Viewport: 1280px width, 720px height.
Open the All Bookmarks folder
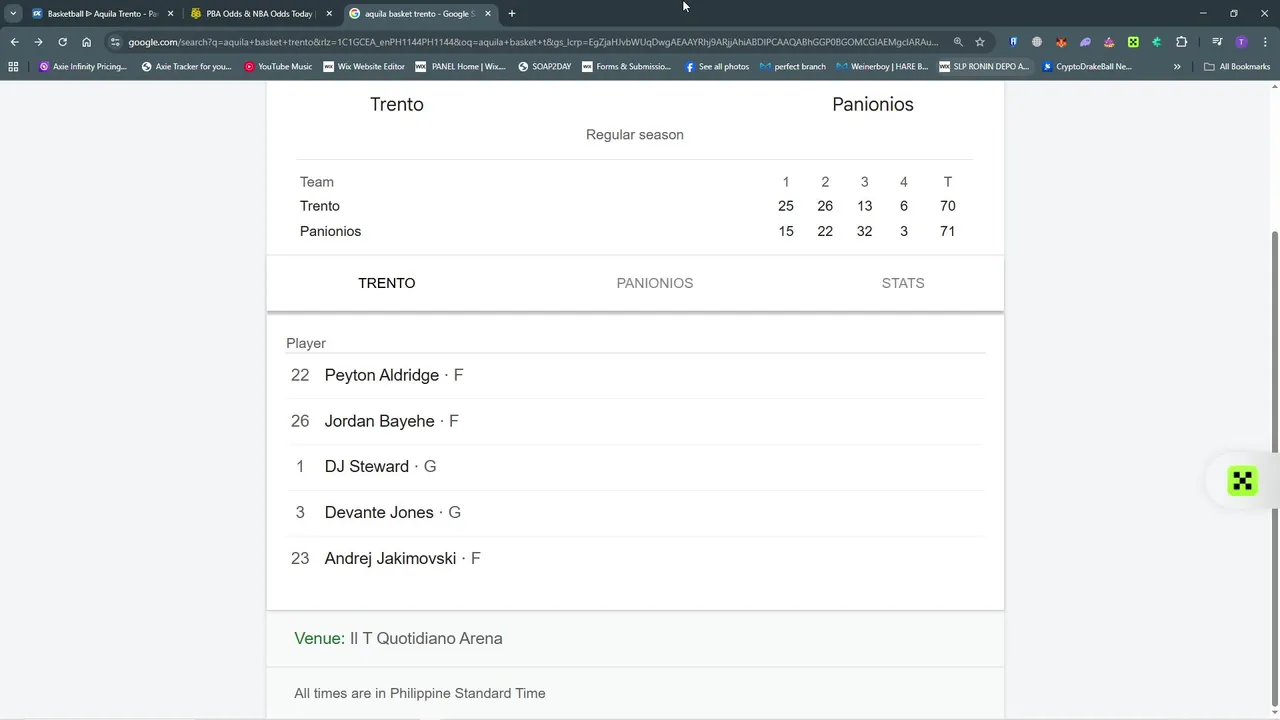coord(1237,67)
